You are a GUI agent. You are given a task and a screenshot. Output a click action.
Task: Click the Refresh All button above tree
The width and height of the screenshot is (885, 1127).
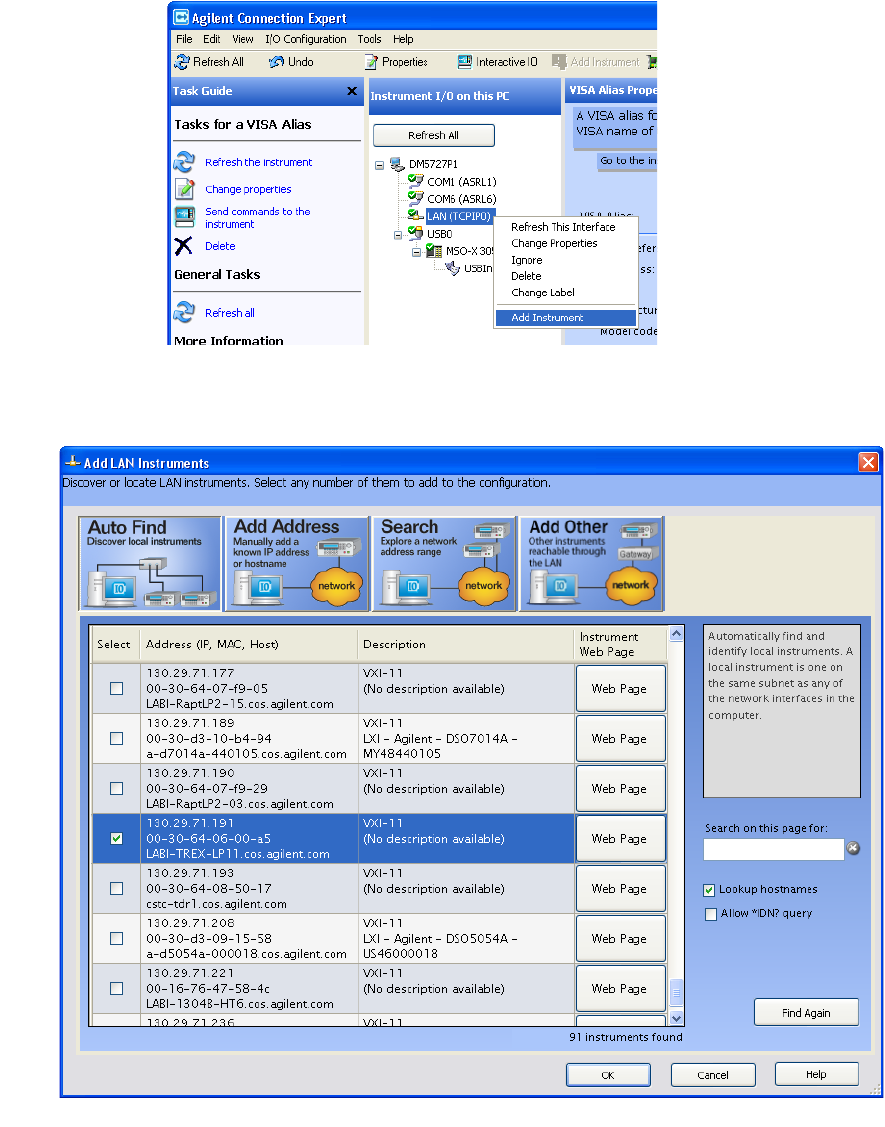point(434,135)
